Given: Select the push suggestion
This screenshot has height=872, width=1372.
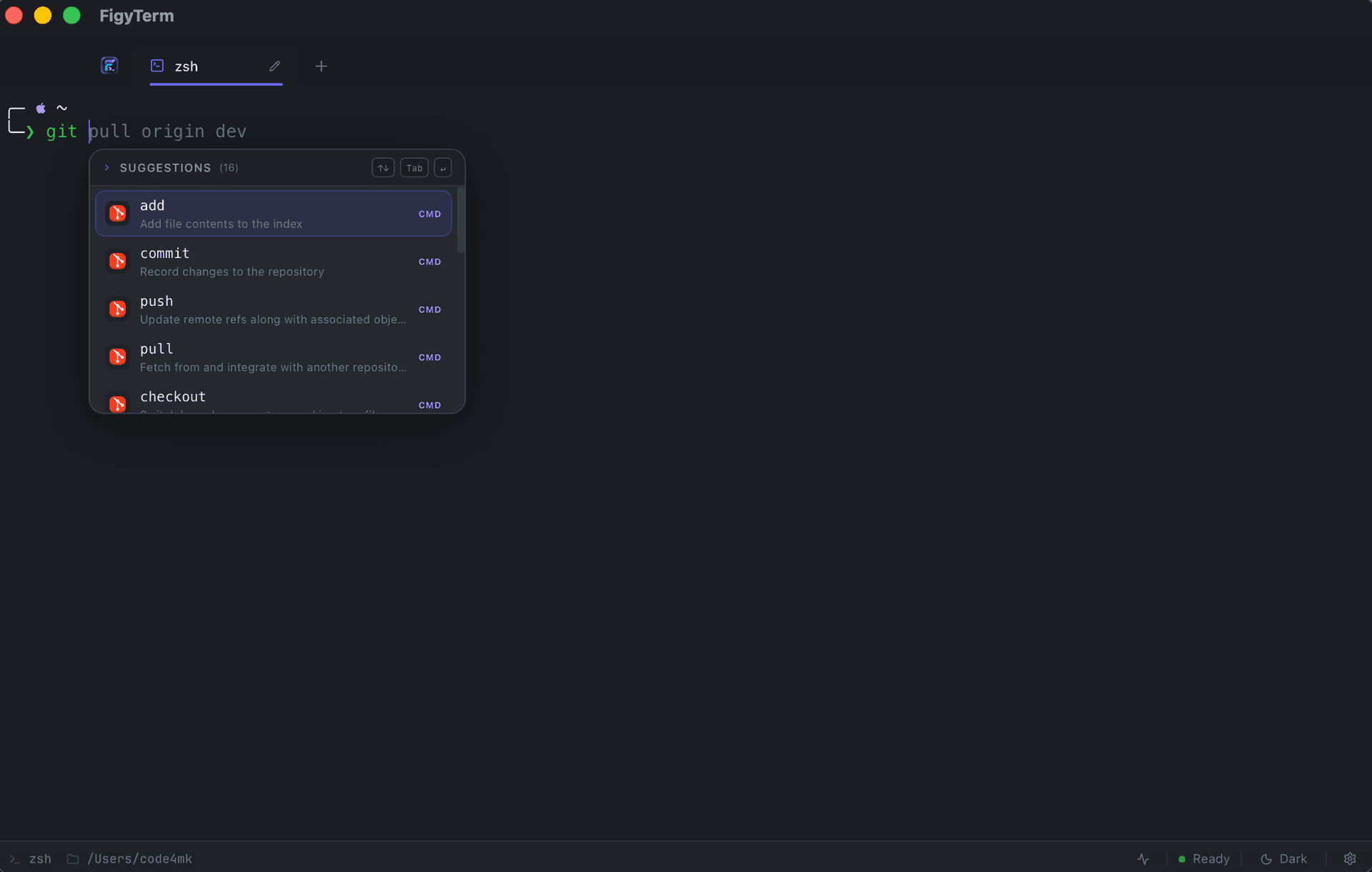Looking at the screenshot, I should click(x=274, y=309).
